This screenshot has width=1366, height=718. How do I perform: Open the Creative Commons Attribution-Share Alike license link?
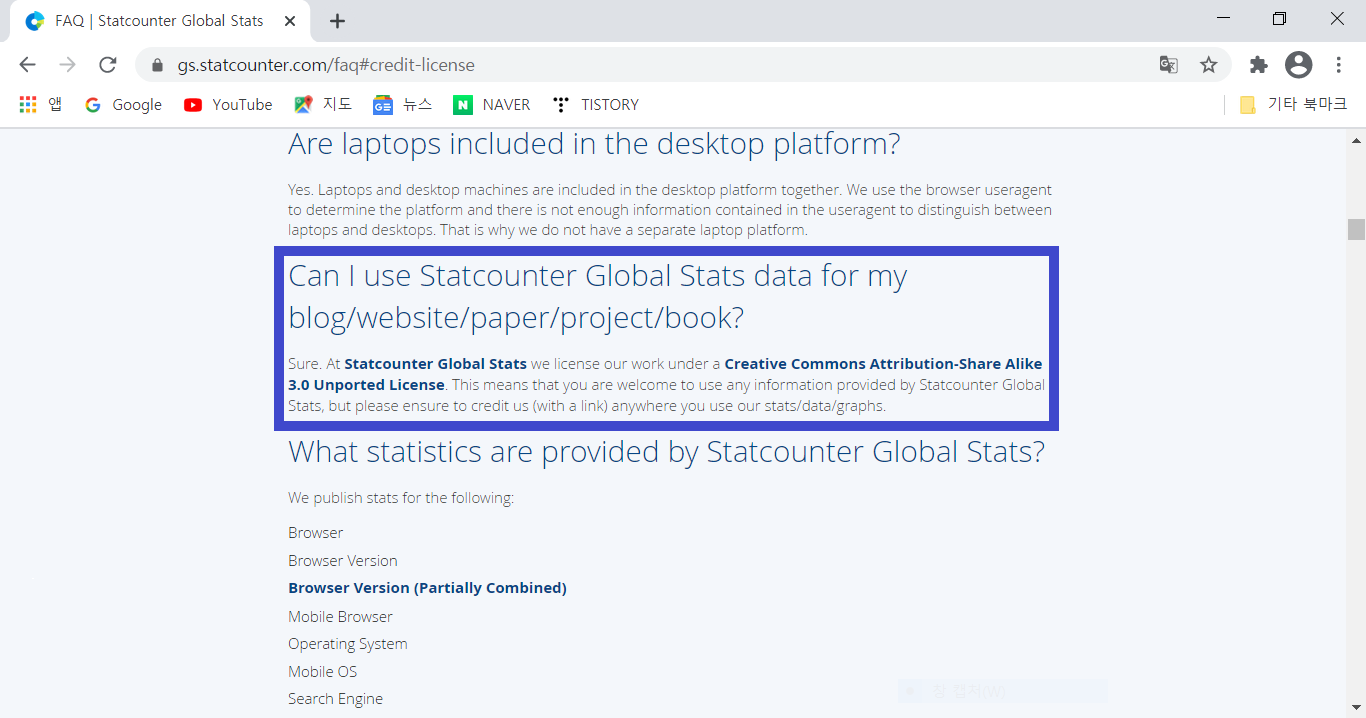point(665,374)
